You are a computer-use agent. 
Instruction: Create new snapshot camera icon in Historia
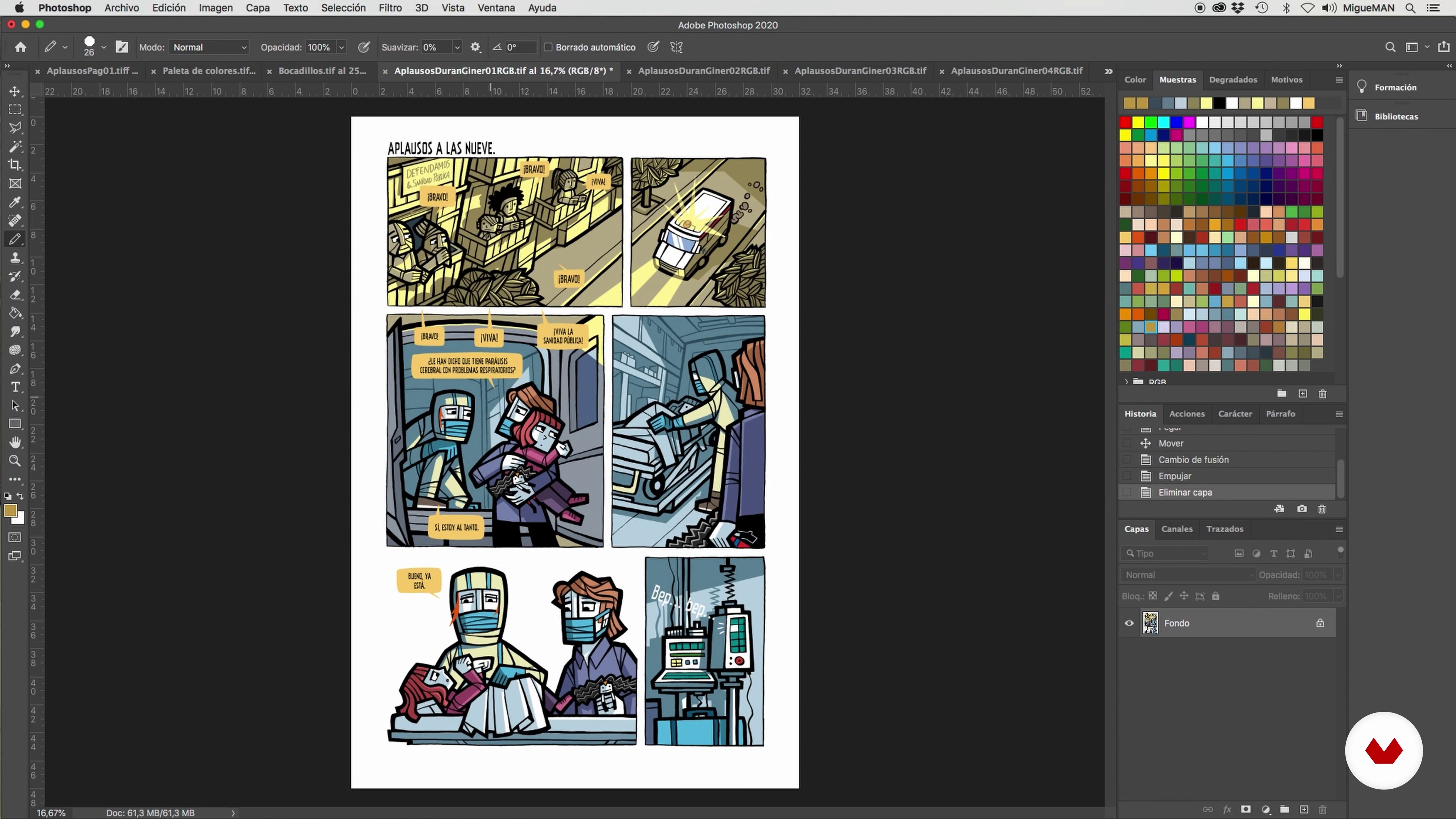(x=1302, y=509)
